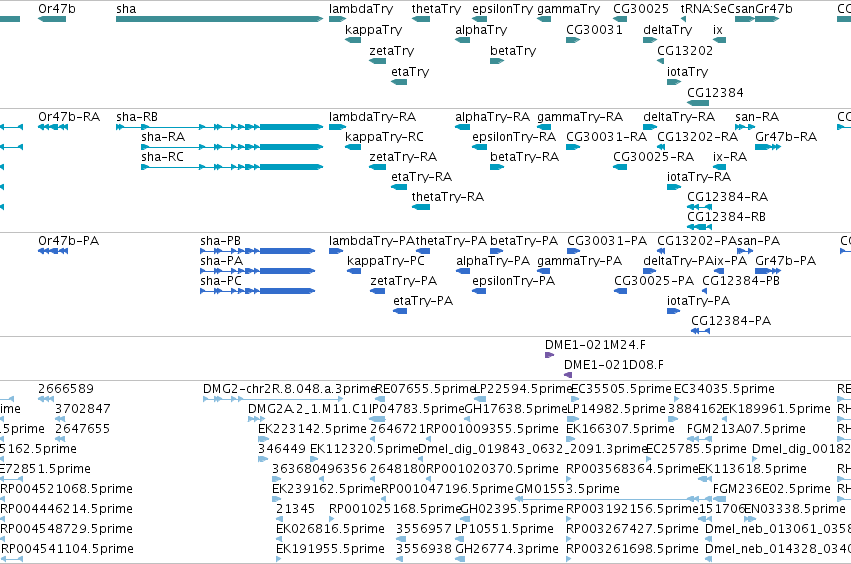The width and height of the screenshot is (851, 564).
Task: Click the CG30031-RA transcript label
Action: [606, 137]
